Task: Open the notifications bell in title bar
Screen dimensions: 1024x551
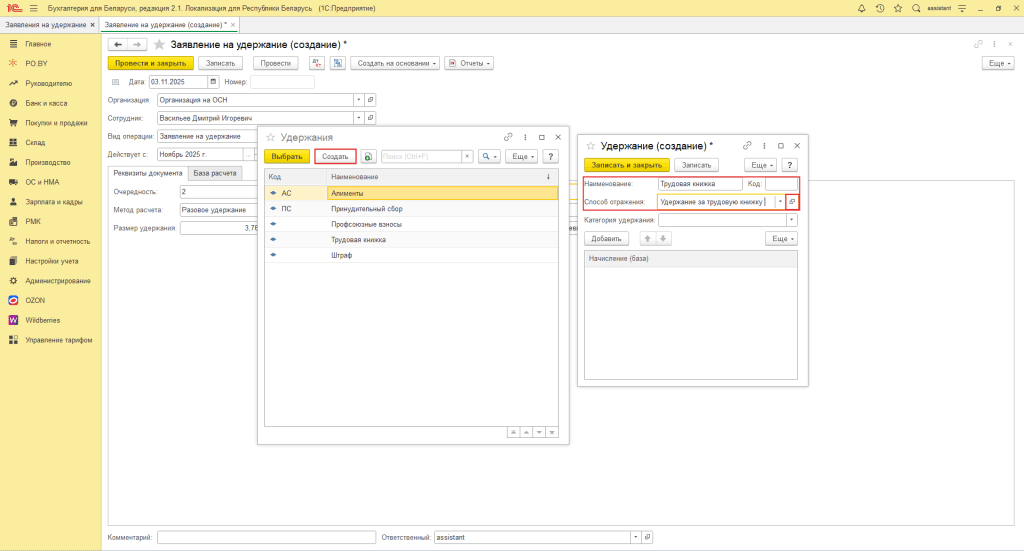Action: (x=862, y=8)
